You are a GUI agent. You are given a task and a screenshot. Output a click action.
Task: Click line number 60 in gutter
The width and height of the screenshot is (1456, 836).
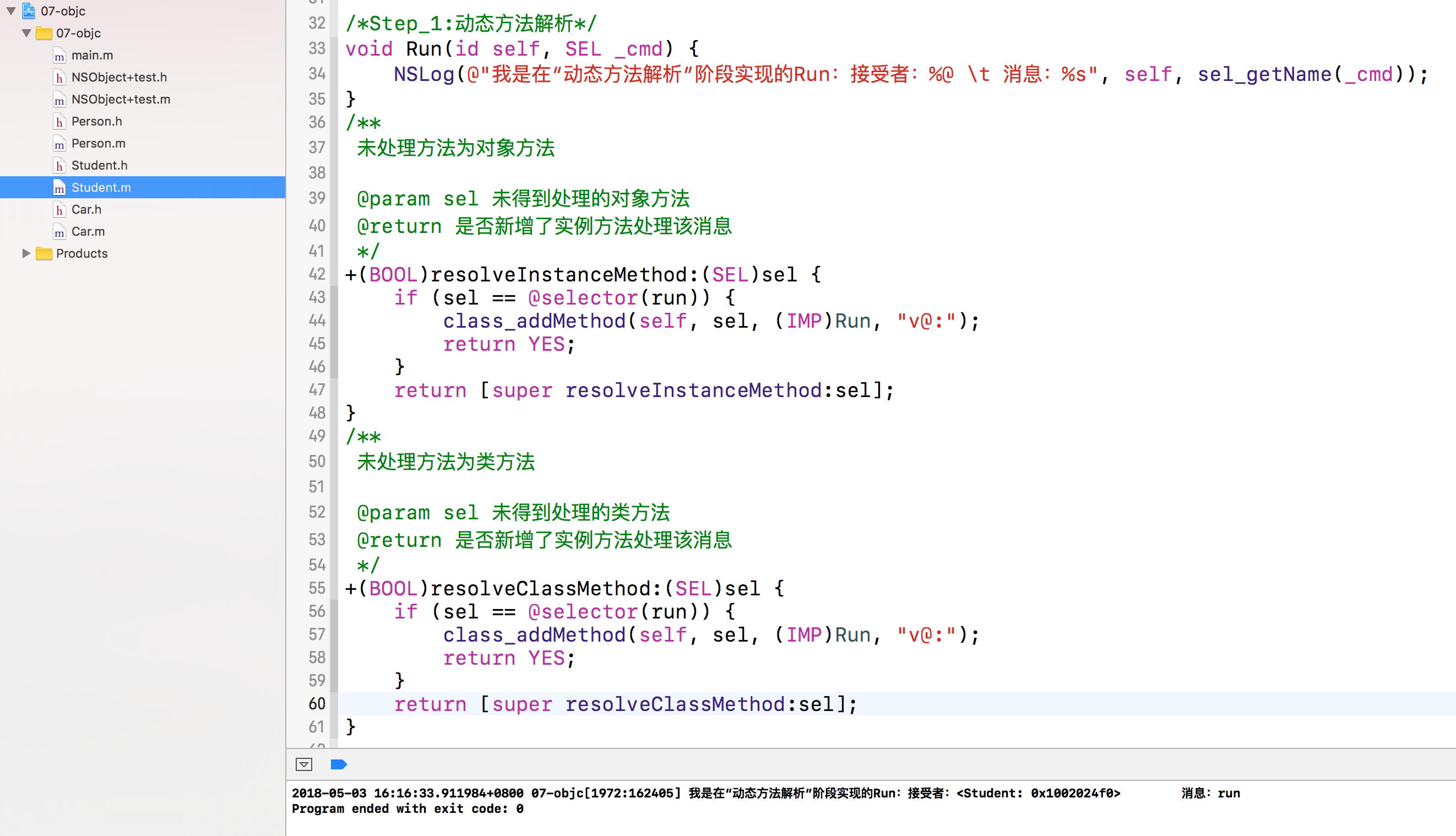tap(317, 704)
